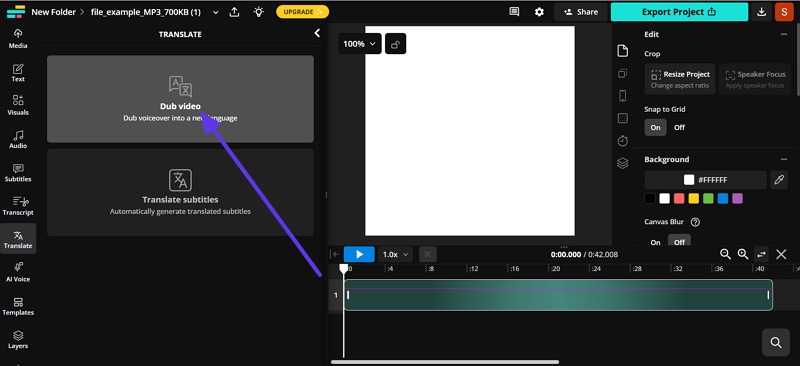Collapse the Edit section

pos(784,34)
